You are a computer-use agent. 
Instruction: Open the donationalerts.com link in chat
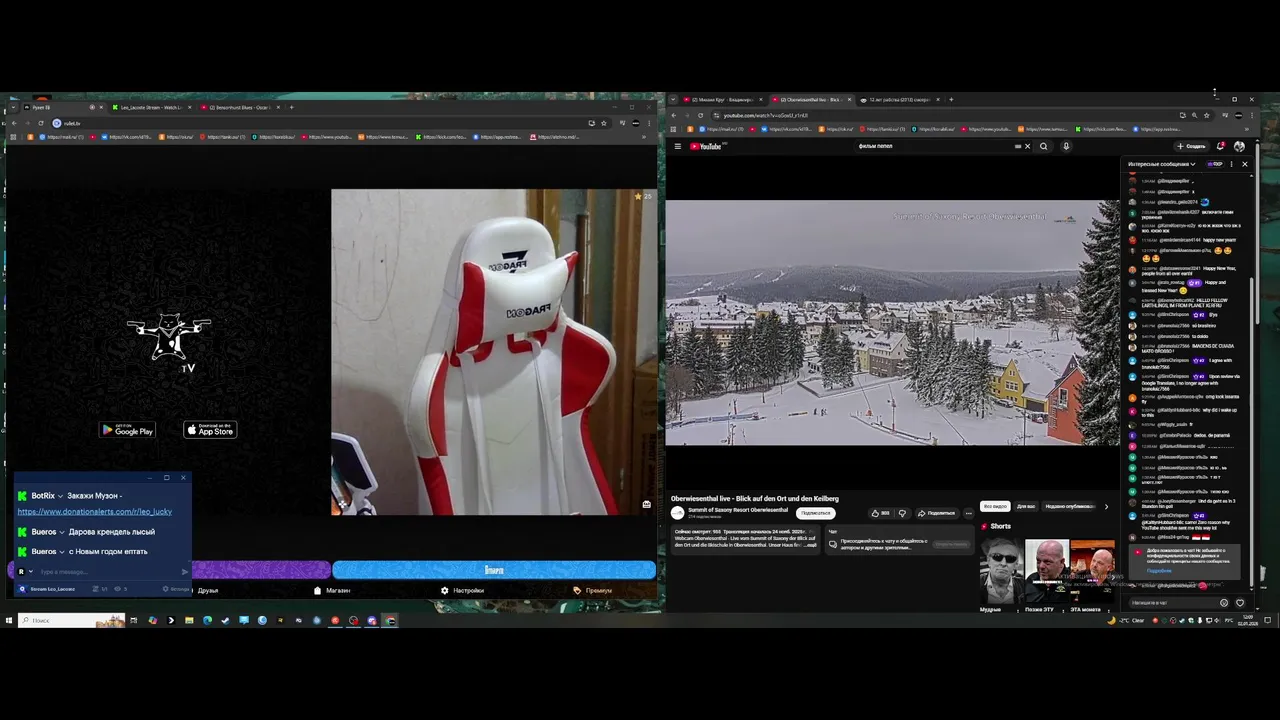coord(94,511)
